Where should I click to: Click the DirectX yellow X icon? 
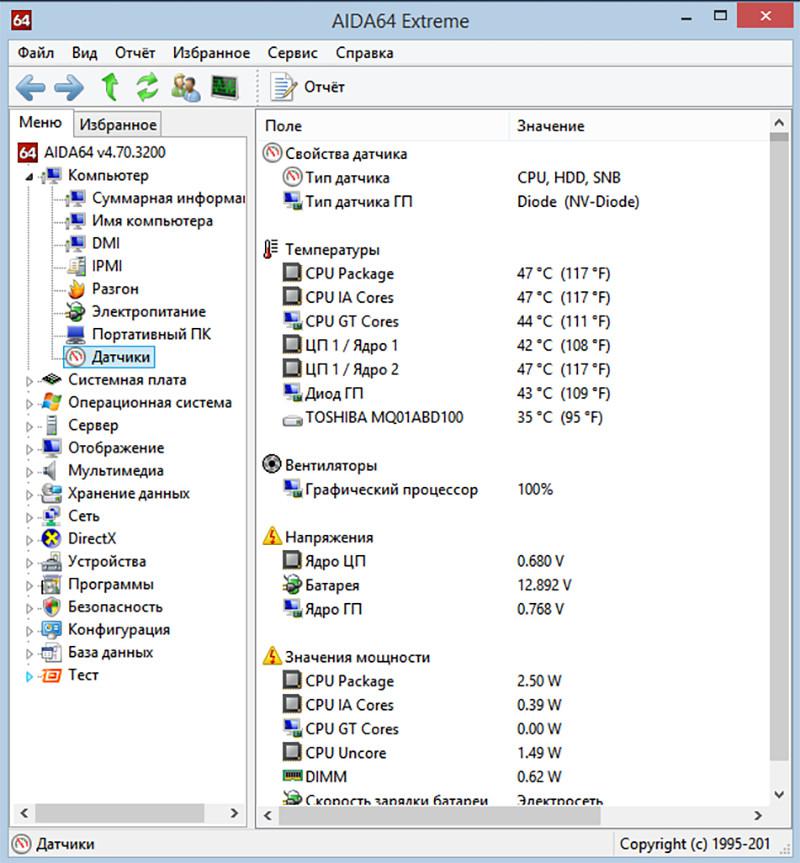52,538
